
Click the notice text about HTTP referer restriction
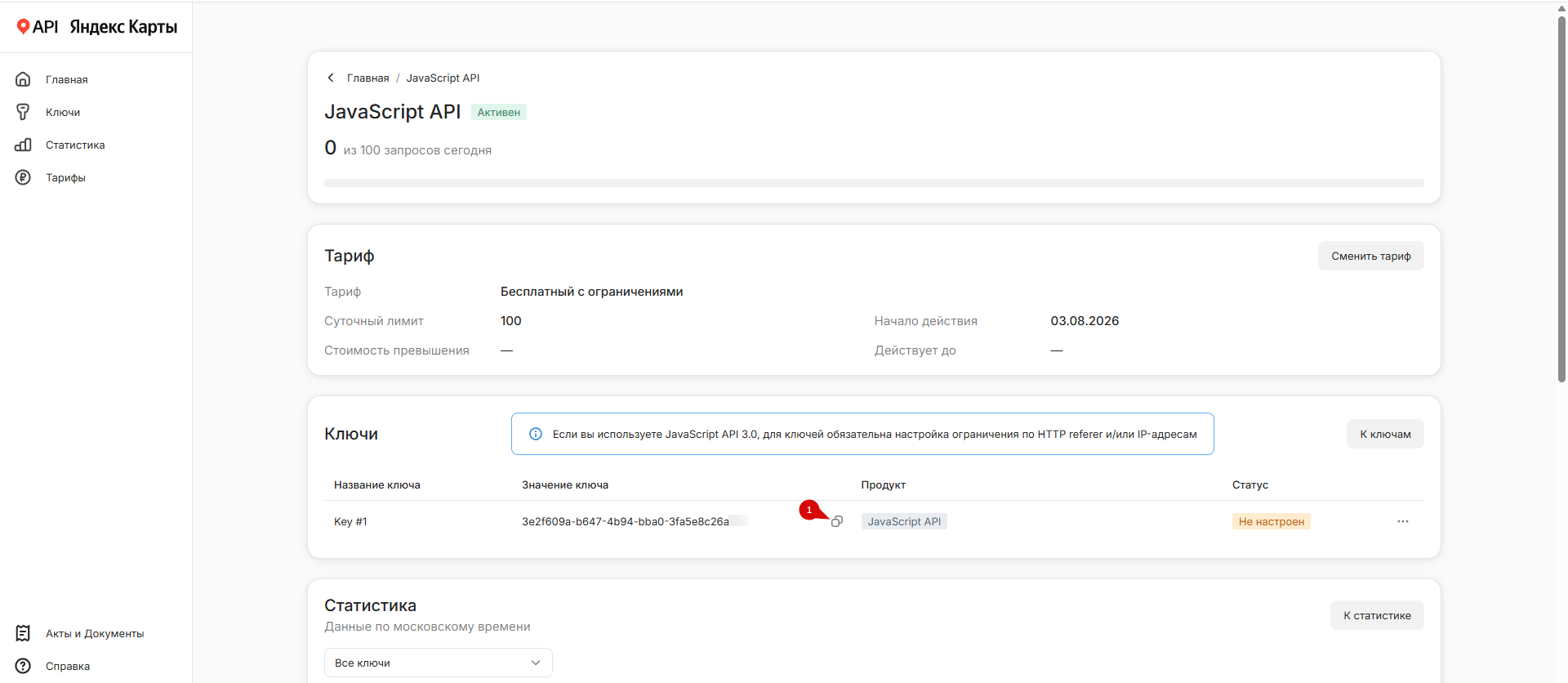875,434
